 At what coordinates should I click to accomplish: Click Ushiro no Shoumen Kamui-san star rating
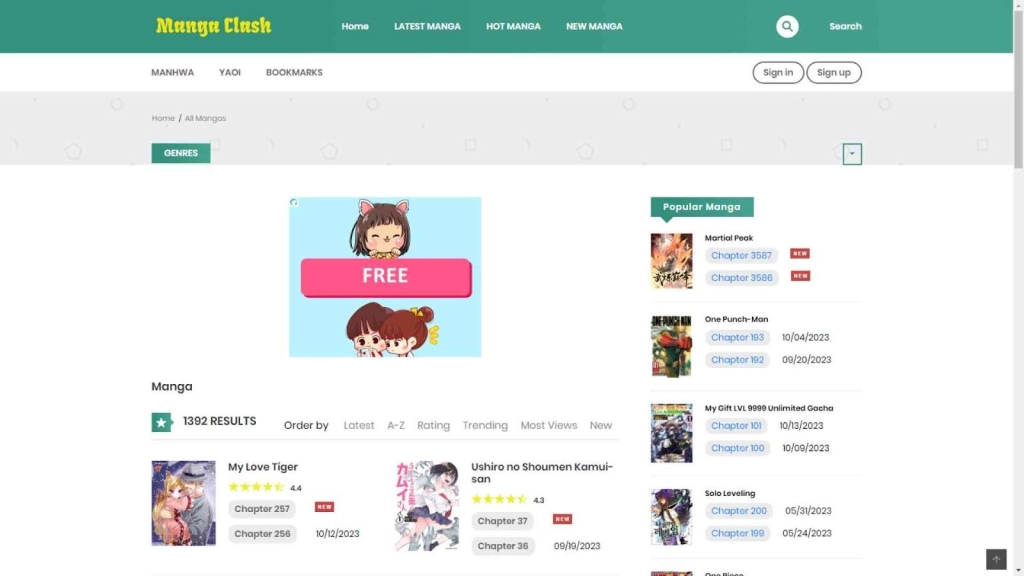click(500, 500)
